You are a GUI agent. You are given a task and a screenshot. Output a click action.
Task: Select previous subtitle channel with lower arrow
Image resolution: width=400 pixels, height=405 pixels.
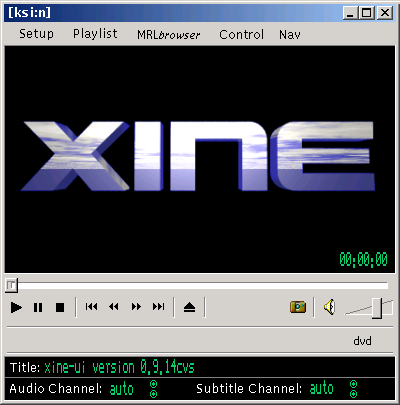[353, 394]
